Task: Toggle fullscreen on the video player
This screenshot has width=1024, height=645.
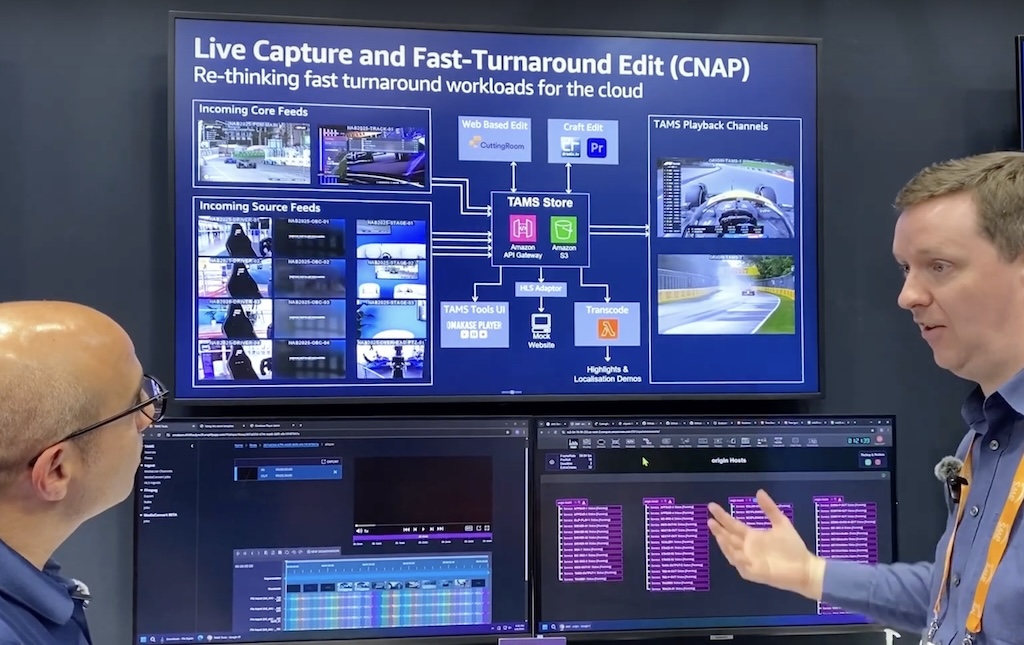Action: tap(487, 528)
